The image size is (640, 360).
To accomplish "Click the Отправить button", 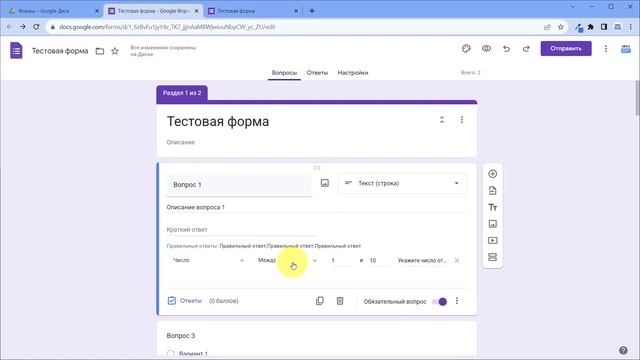I will coord(566,49).
